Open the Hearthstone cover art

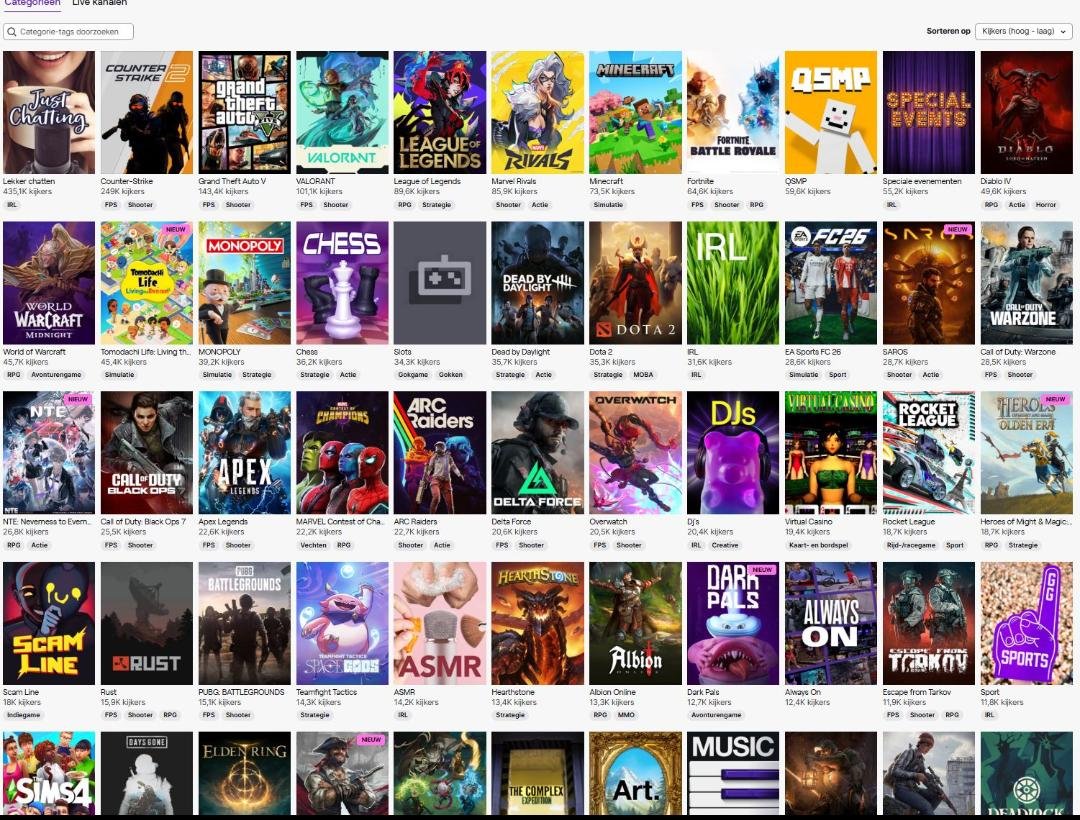(538, 623)
